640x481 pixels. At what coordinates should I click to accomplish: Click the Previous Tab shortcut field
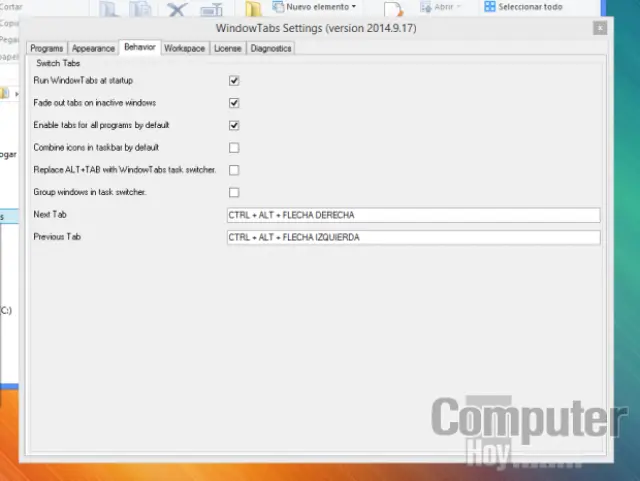point(413,237)
